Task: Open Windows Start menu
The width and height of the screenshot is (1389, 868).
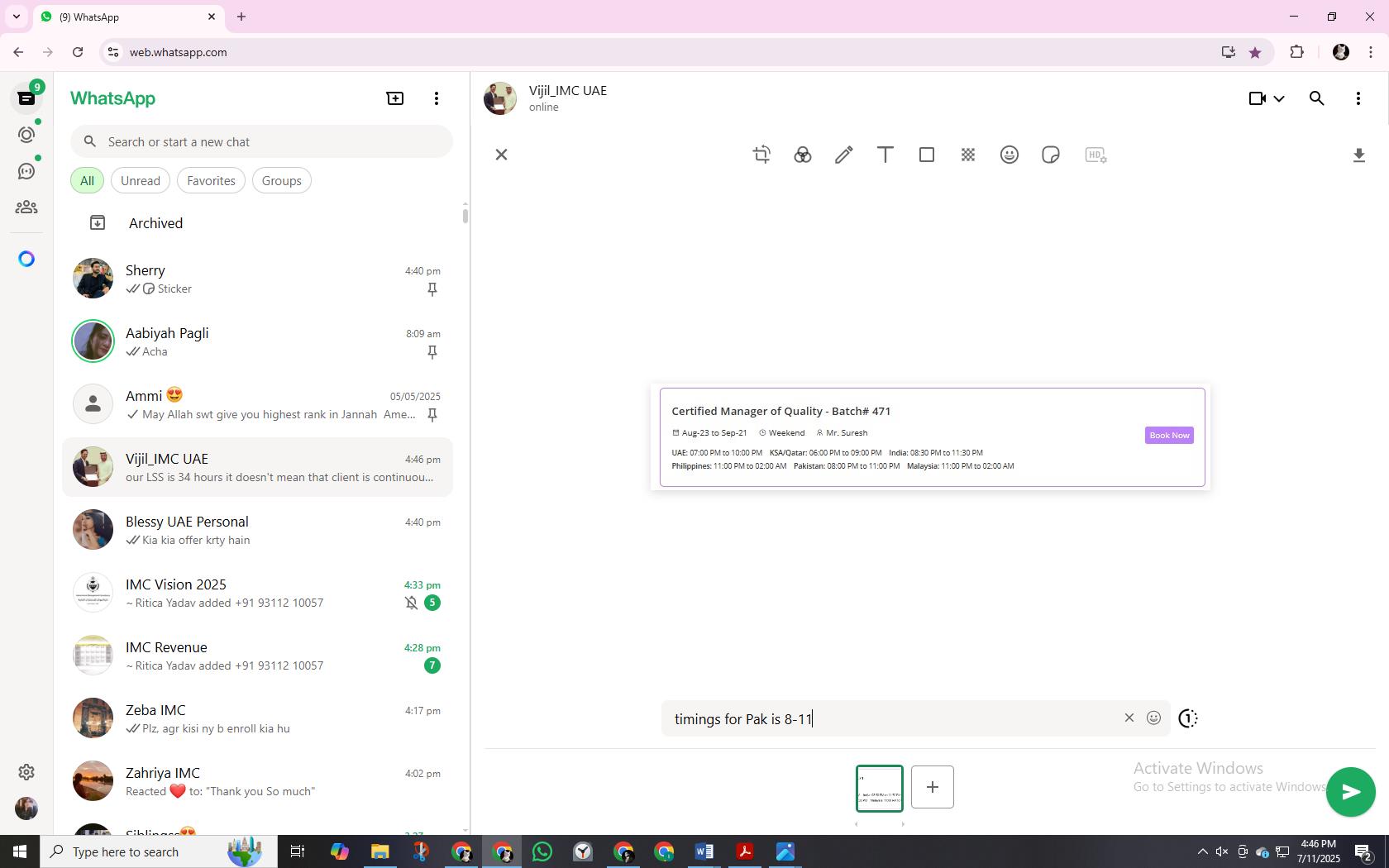Action: pyautogui.click(x=20, y=851)
